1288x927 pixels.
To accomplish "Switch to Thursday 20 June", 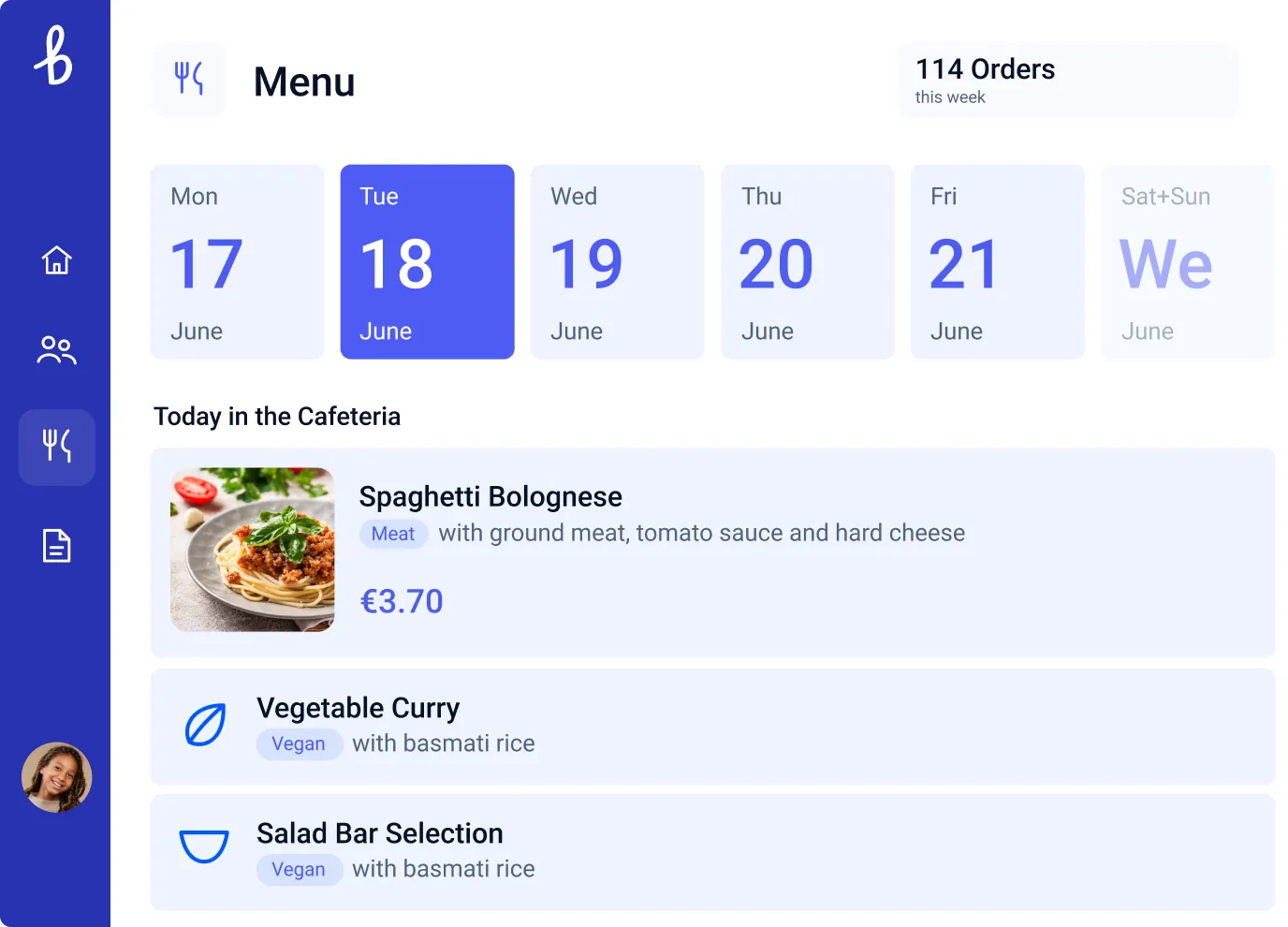I will [x=808, y=262].
